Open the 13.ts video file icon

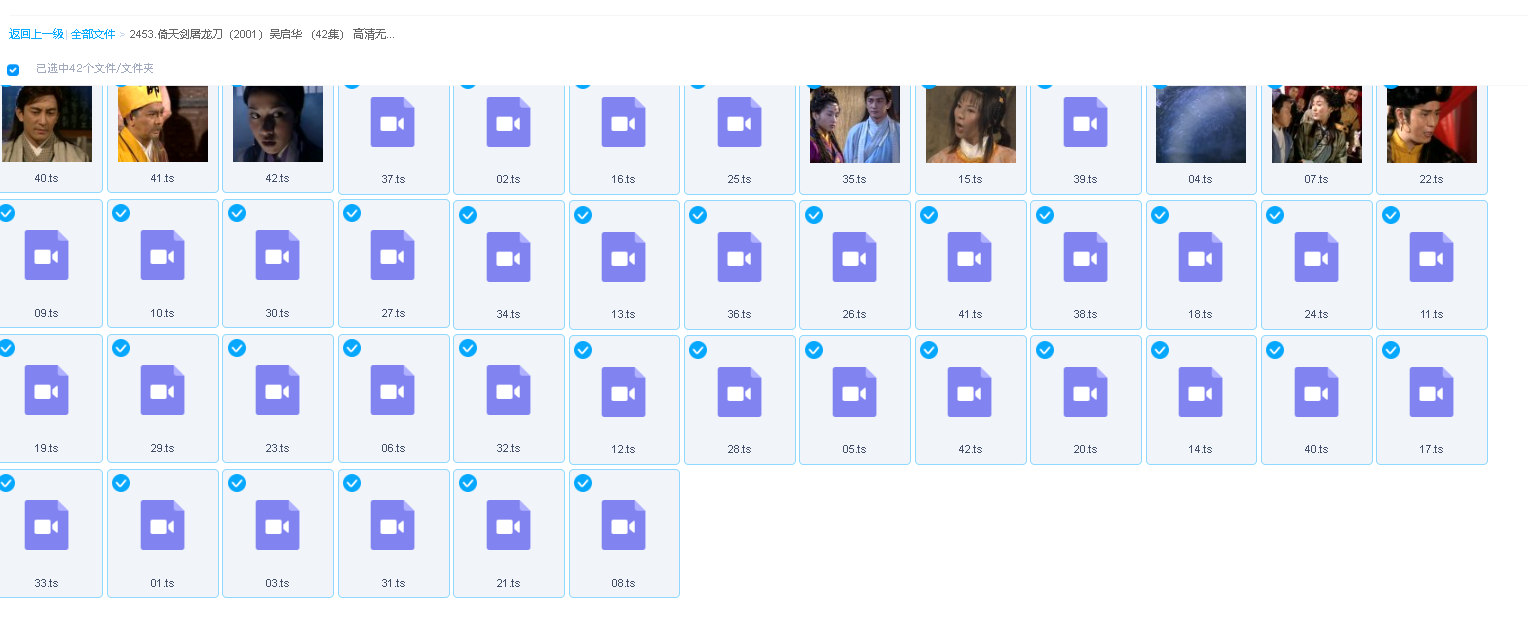coord(623,256)
